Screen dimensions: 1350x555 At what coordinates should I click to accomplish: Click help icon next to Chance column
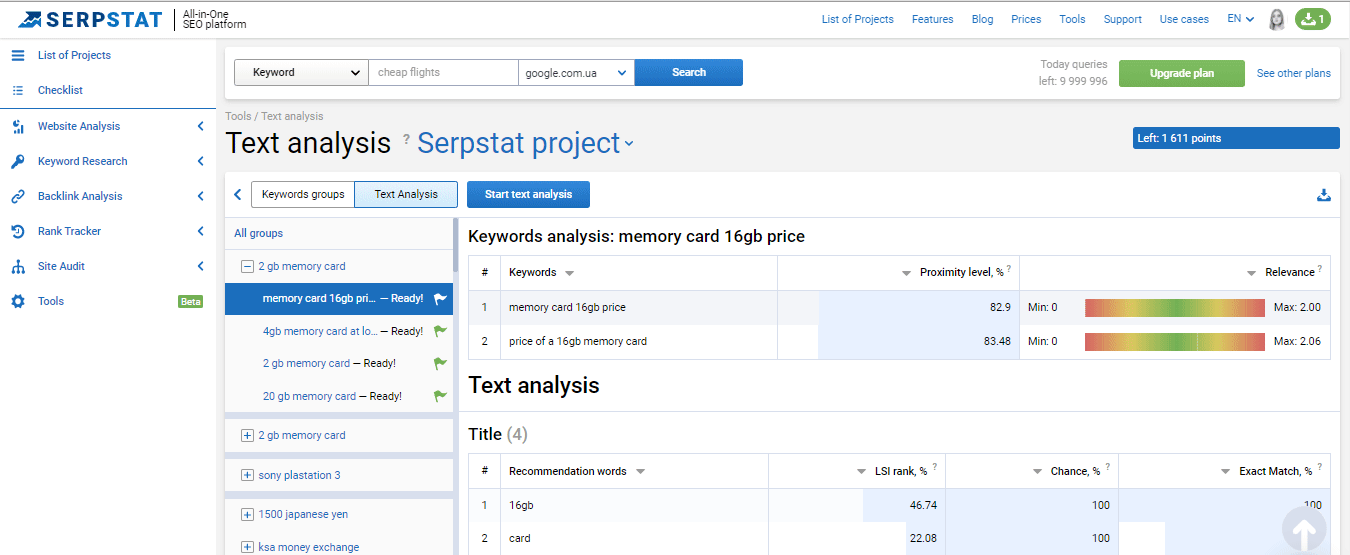coord(1108,467)
